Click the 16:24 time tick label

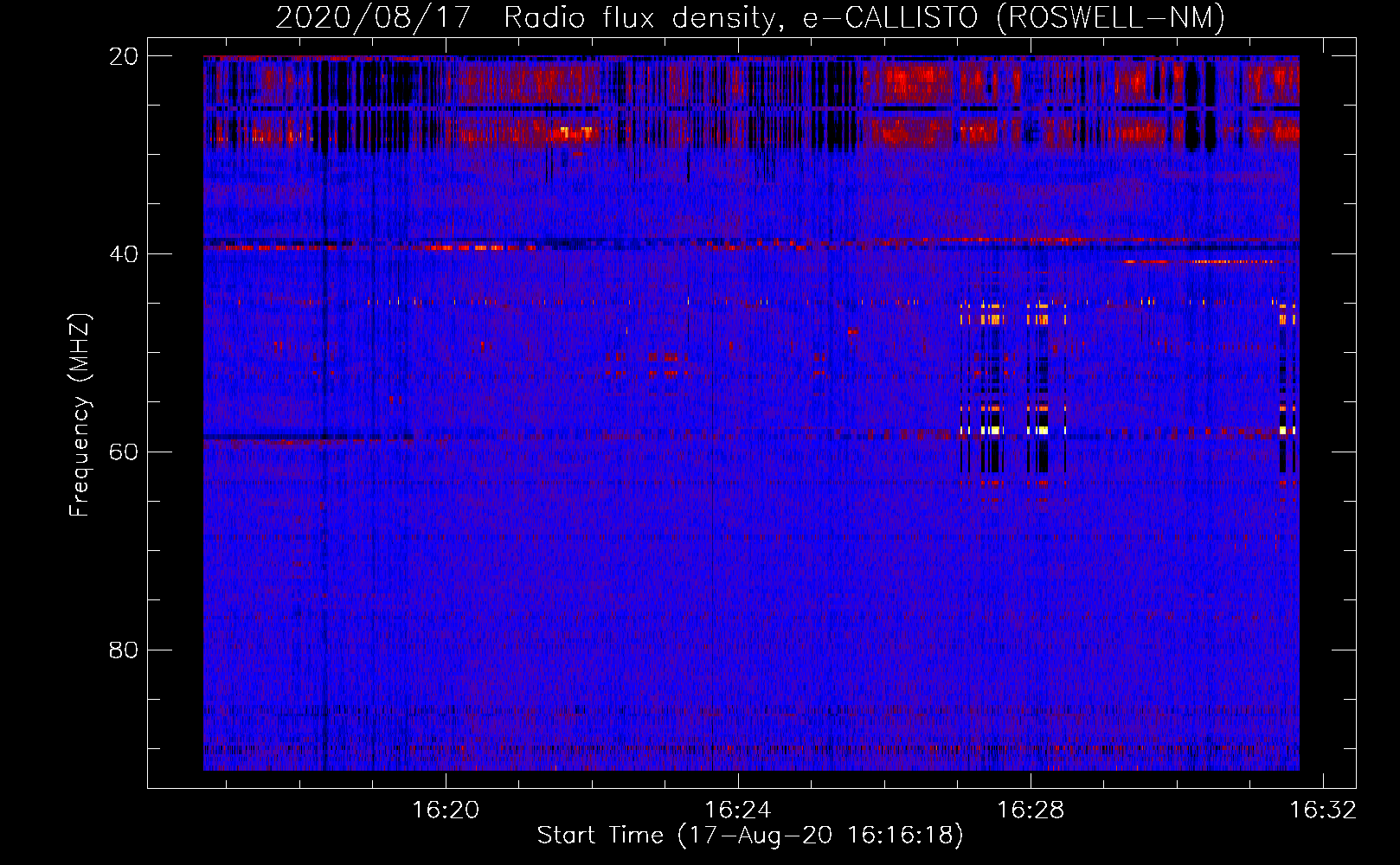[x=738, y=810]
